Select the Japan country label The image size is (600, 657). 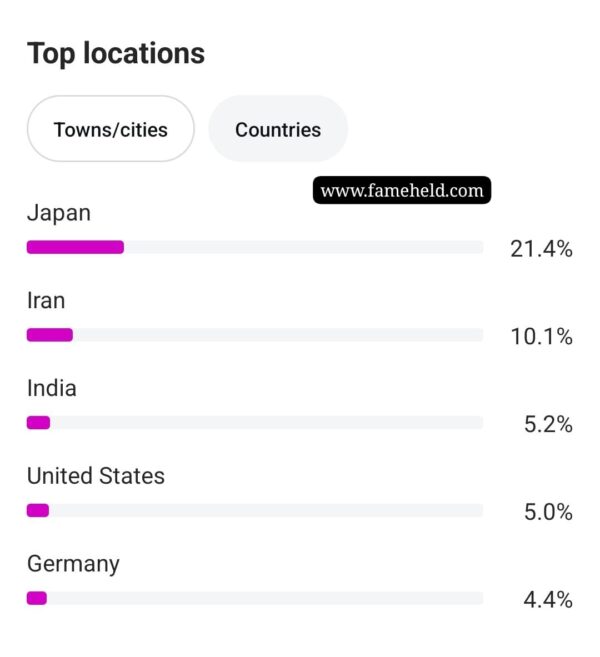tap(58, 213)
